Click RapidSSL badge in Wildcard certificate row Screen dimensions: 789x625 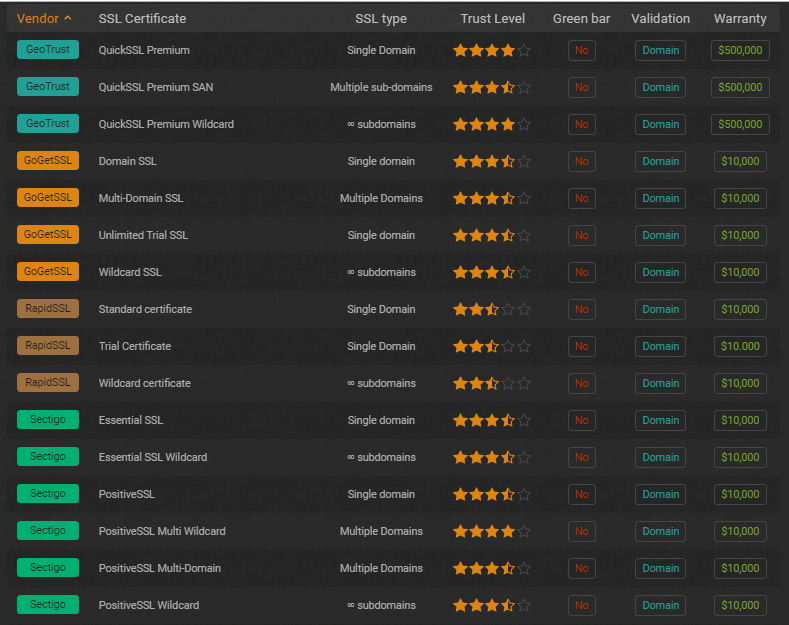(48, 382)
